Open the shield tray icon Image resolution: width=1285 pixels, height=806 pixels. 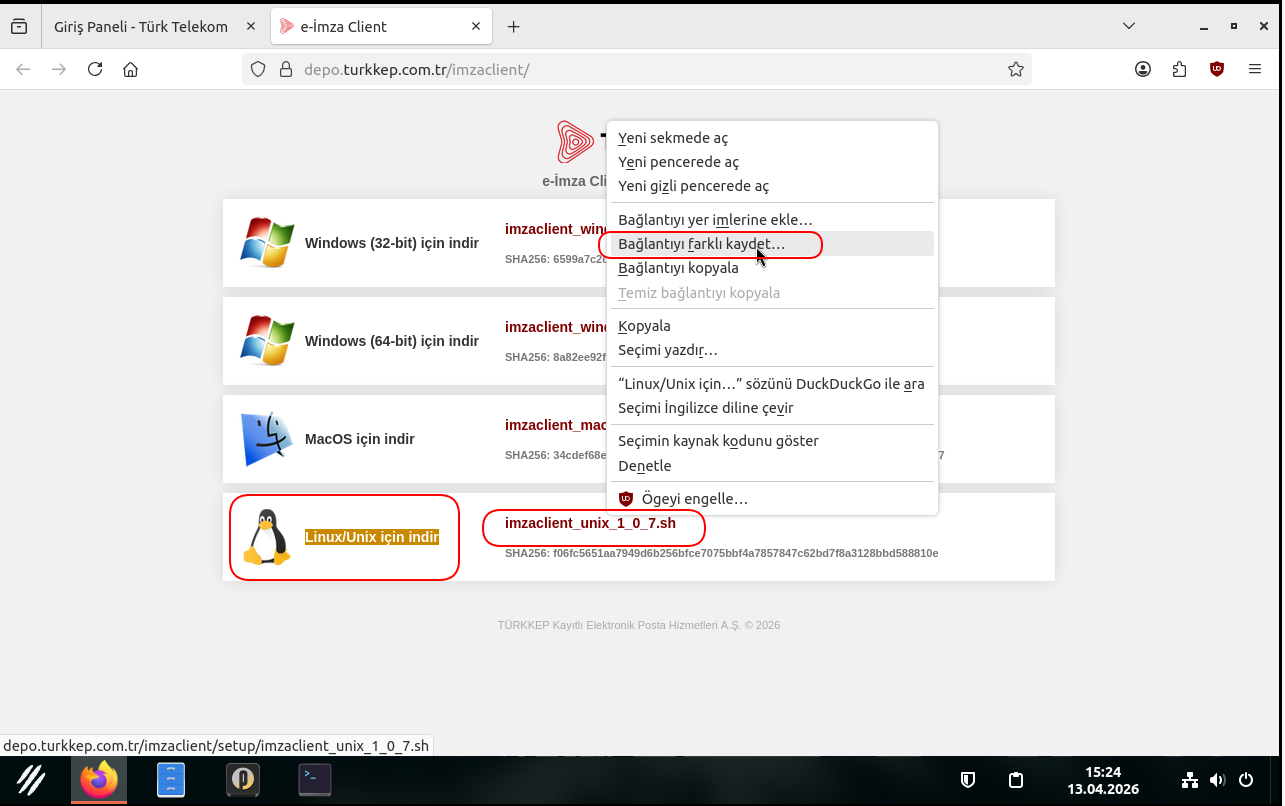968,780
